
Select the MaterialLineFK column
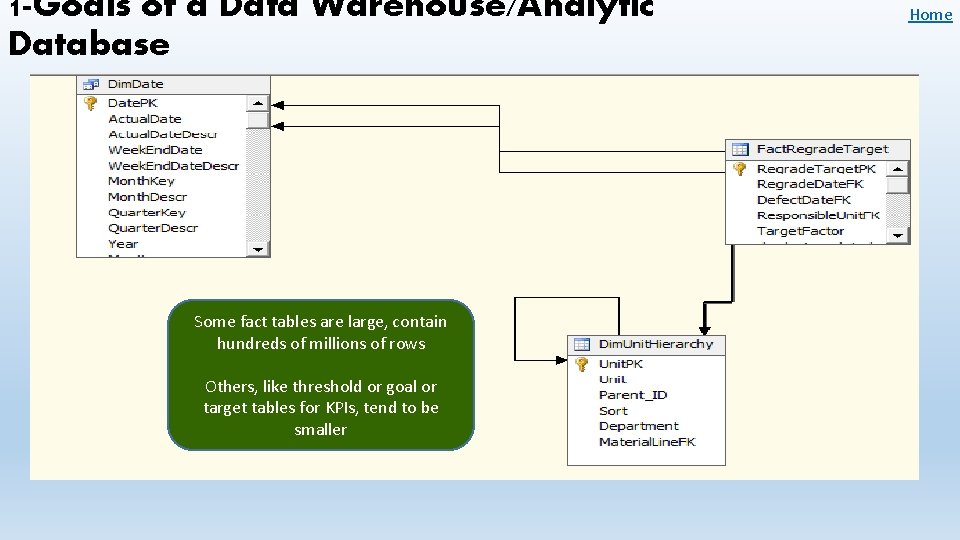pyautogui.click(x=647, y=441)
